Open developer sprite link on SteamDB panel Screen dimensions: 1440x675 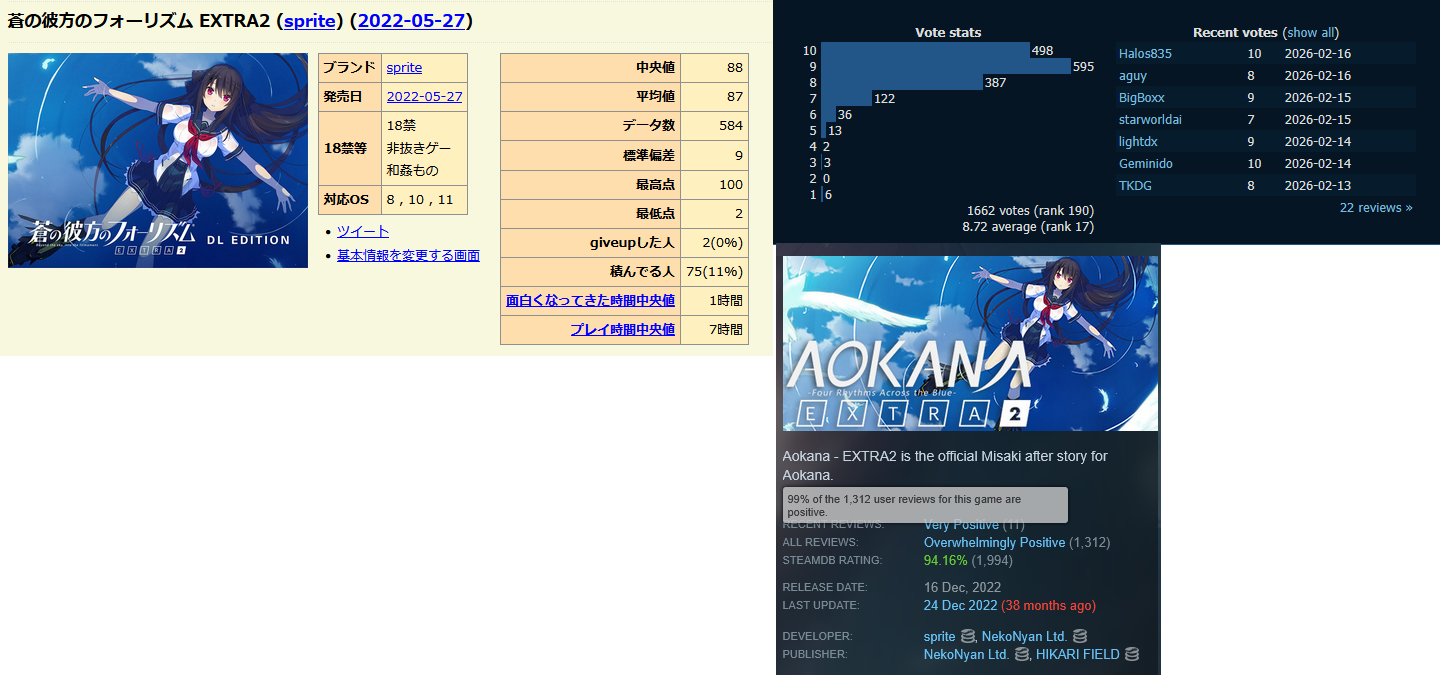940,637
